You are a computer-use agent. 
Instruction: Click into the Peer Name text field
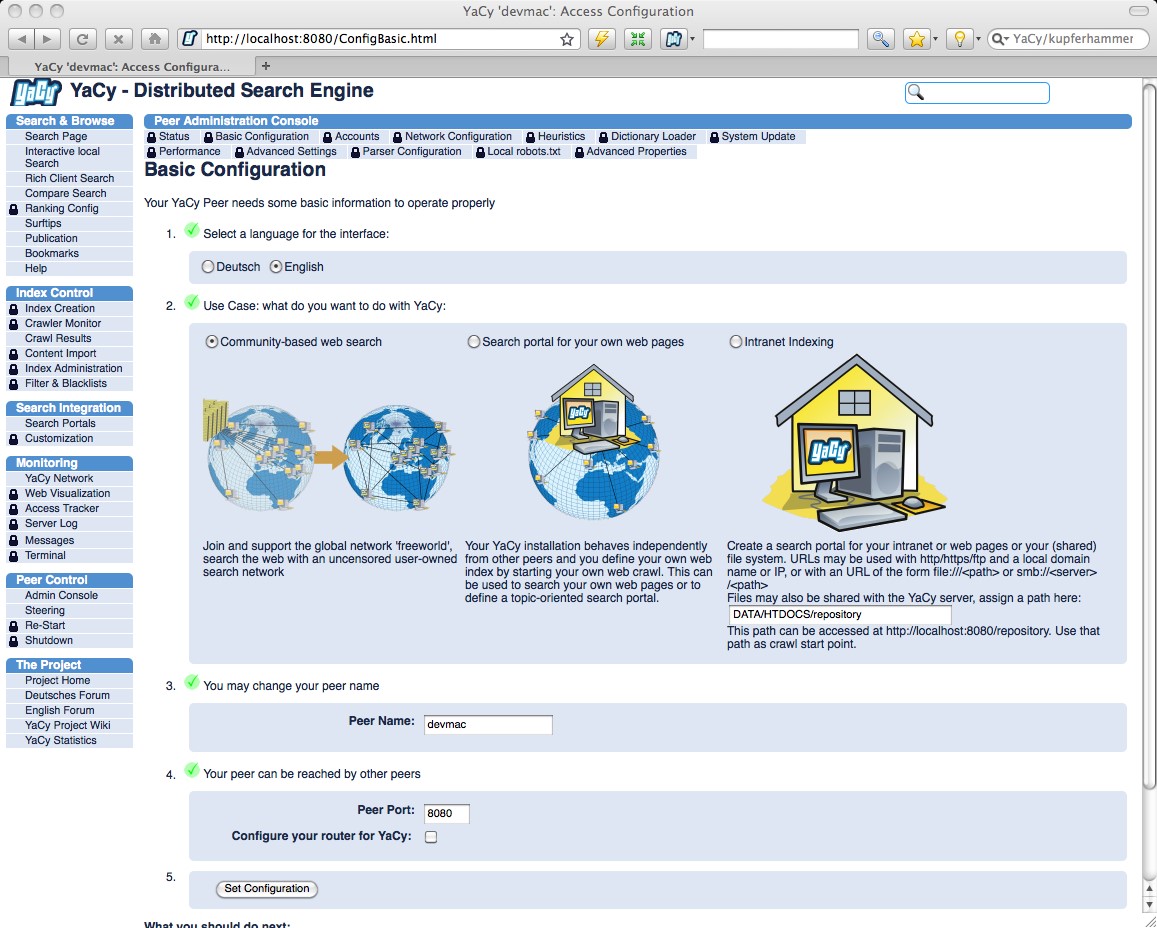click(x=487, y=724)
